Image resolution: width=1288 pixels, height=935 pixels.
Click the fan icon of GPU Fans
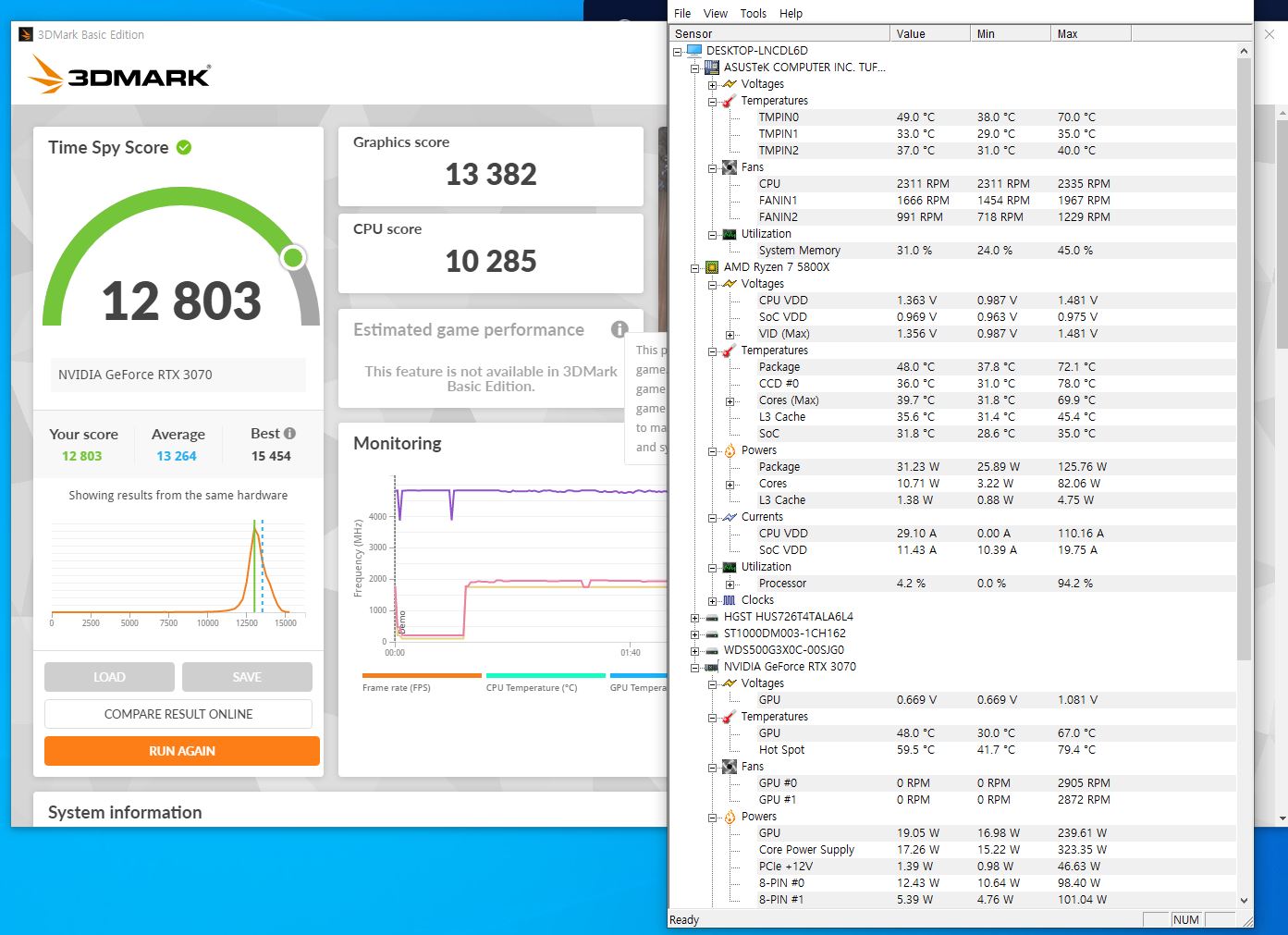coord(730,767)
